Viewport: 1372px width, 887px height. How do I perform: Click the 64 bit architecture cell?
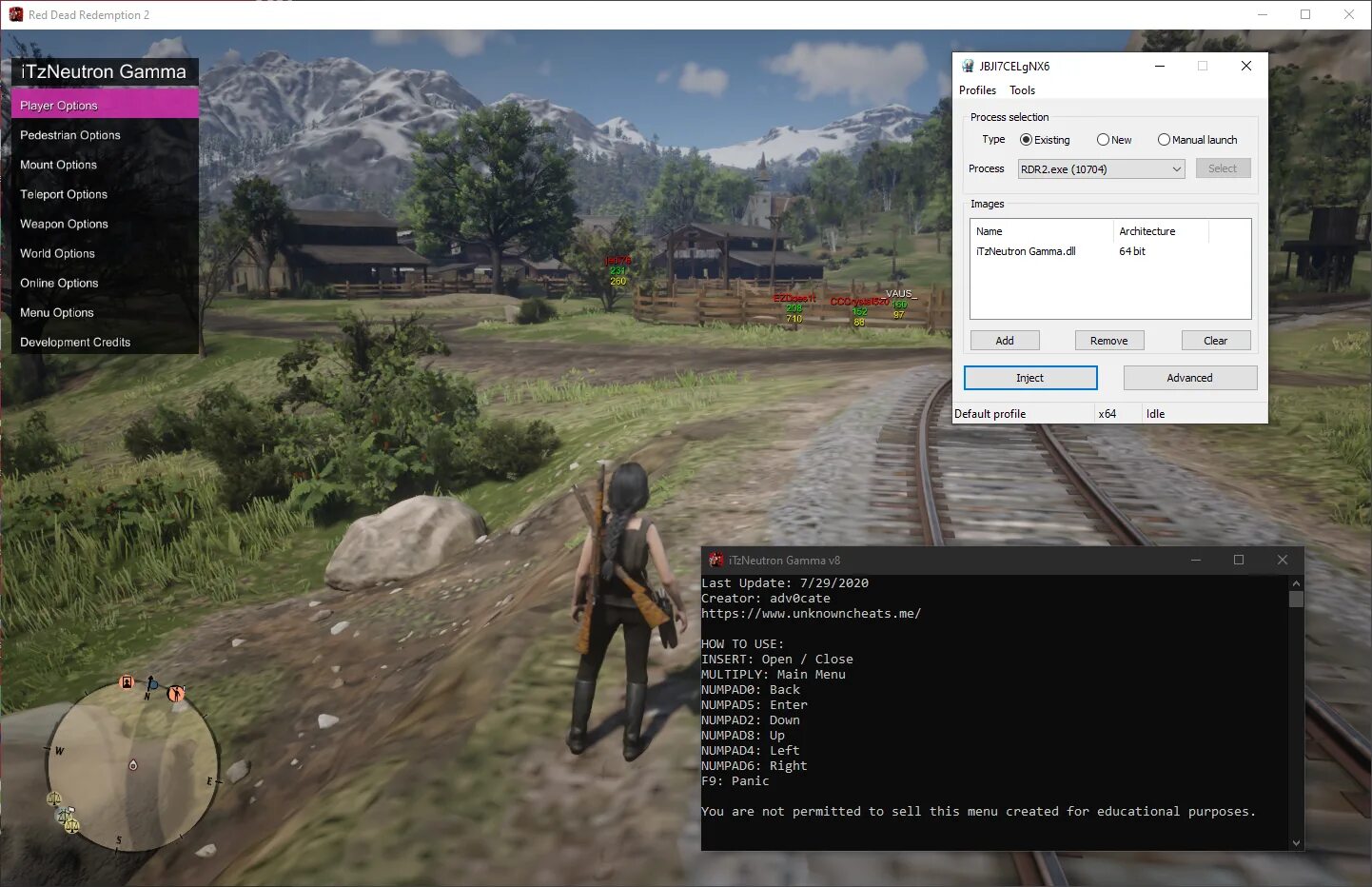click(1132, 251)
